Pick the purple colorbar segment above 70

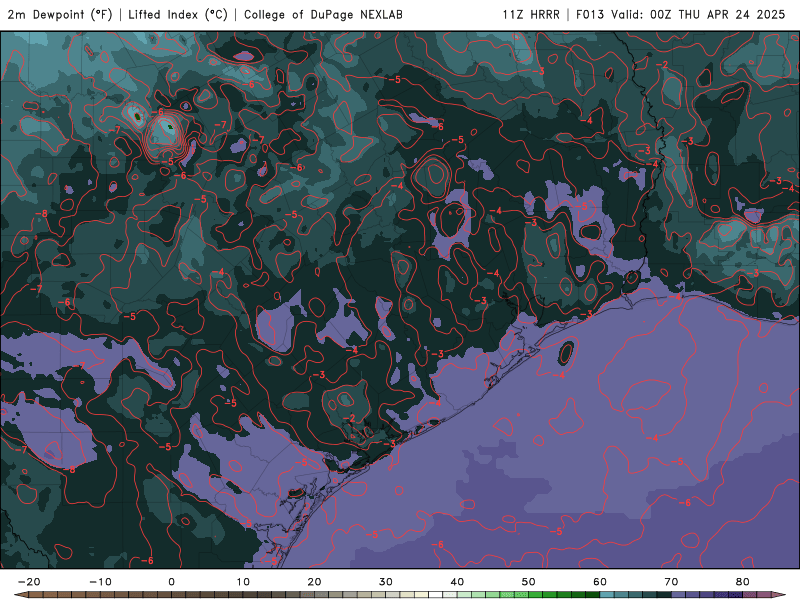(679, 594)
